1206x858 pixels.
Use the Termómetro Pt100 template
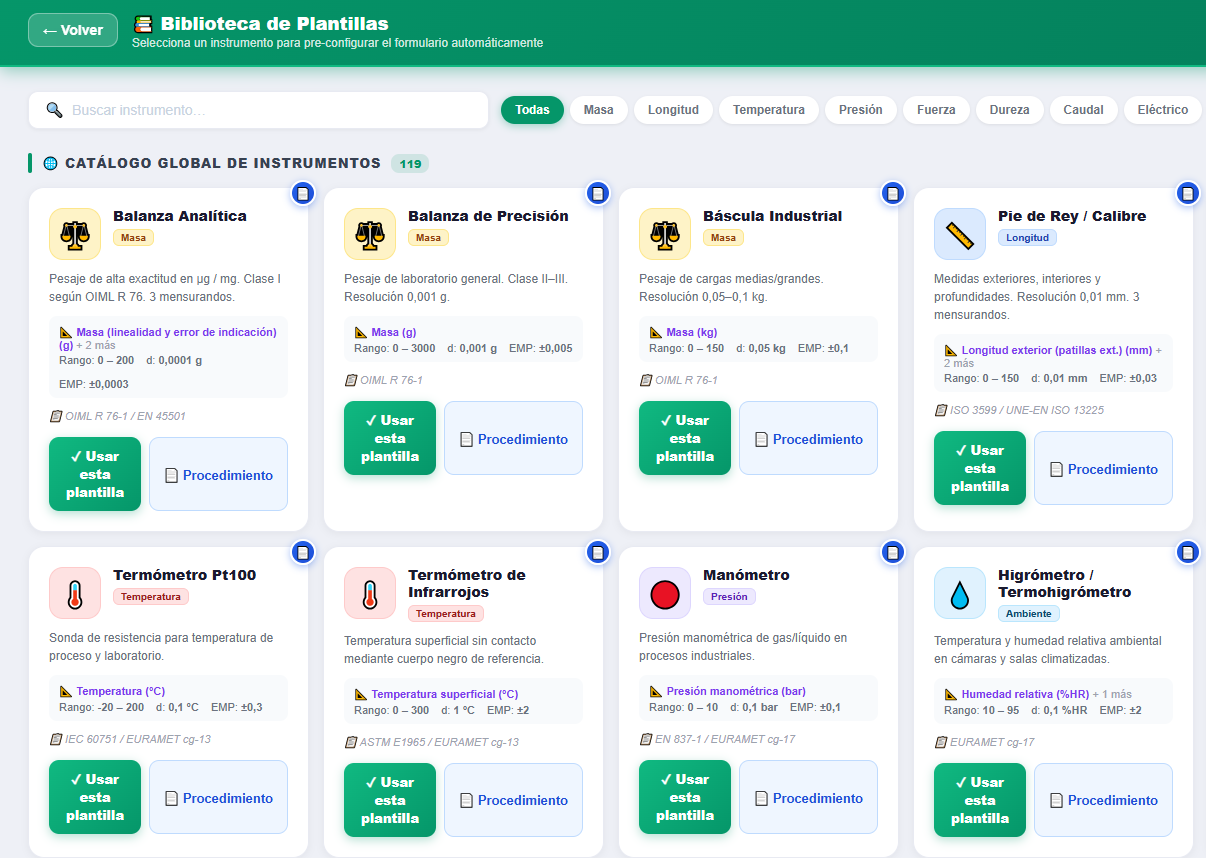pyautogui.click(x=95, y=797)
